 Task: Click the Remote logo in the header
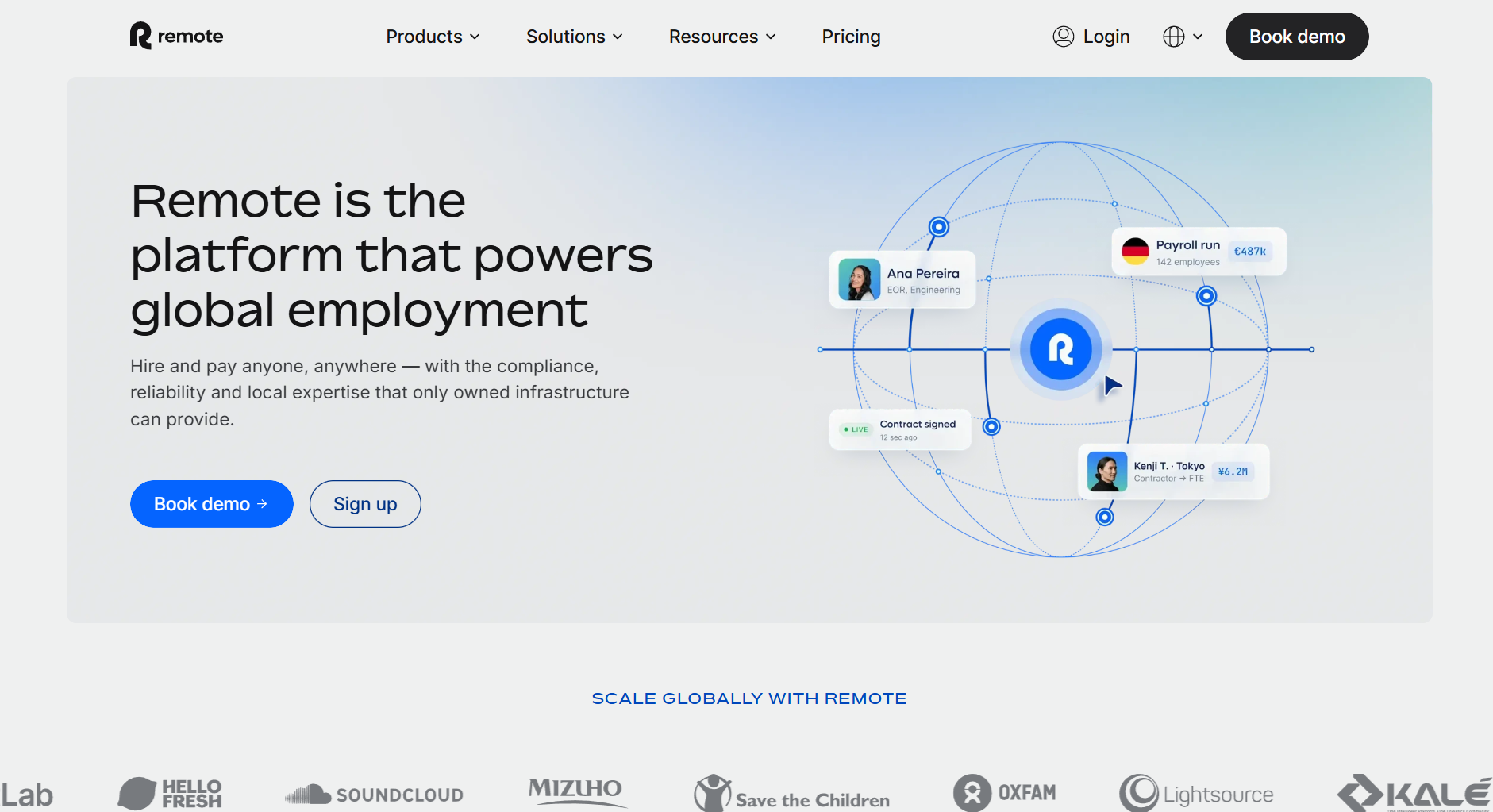(176, 36)
